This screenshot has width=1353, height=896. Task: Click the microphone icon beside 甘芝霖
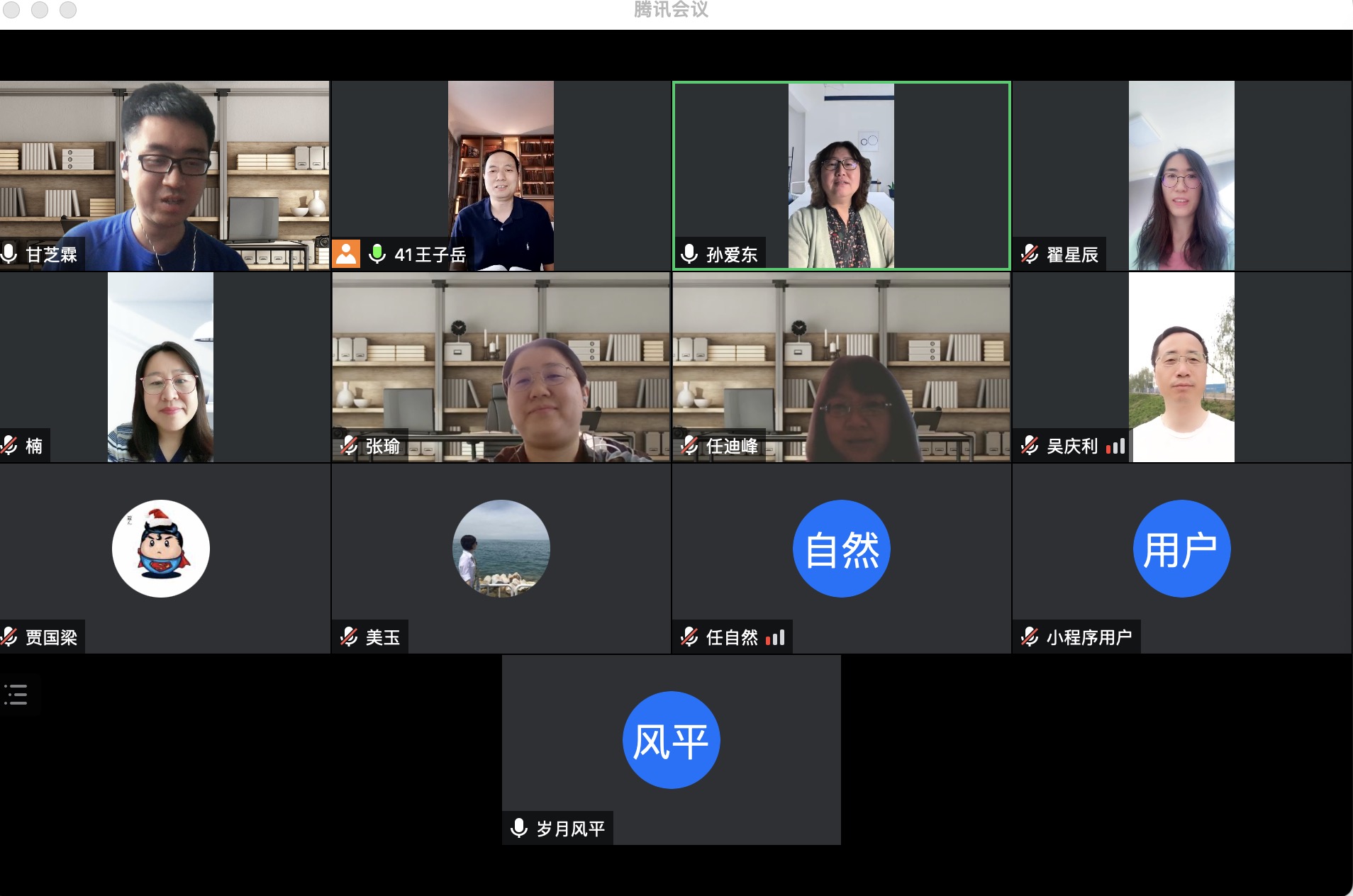pyautogui.click(x=9, y=254)
